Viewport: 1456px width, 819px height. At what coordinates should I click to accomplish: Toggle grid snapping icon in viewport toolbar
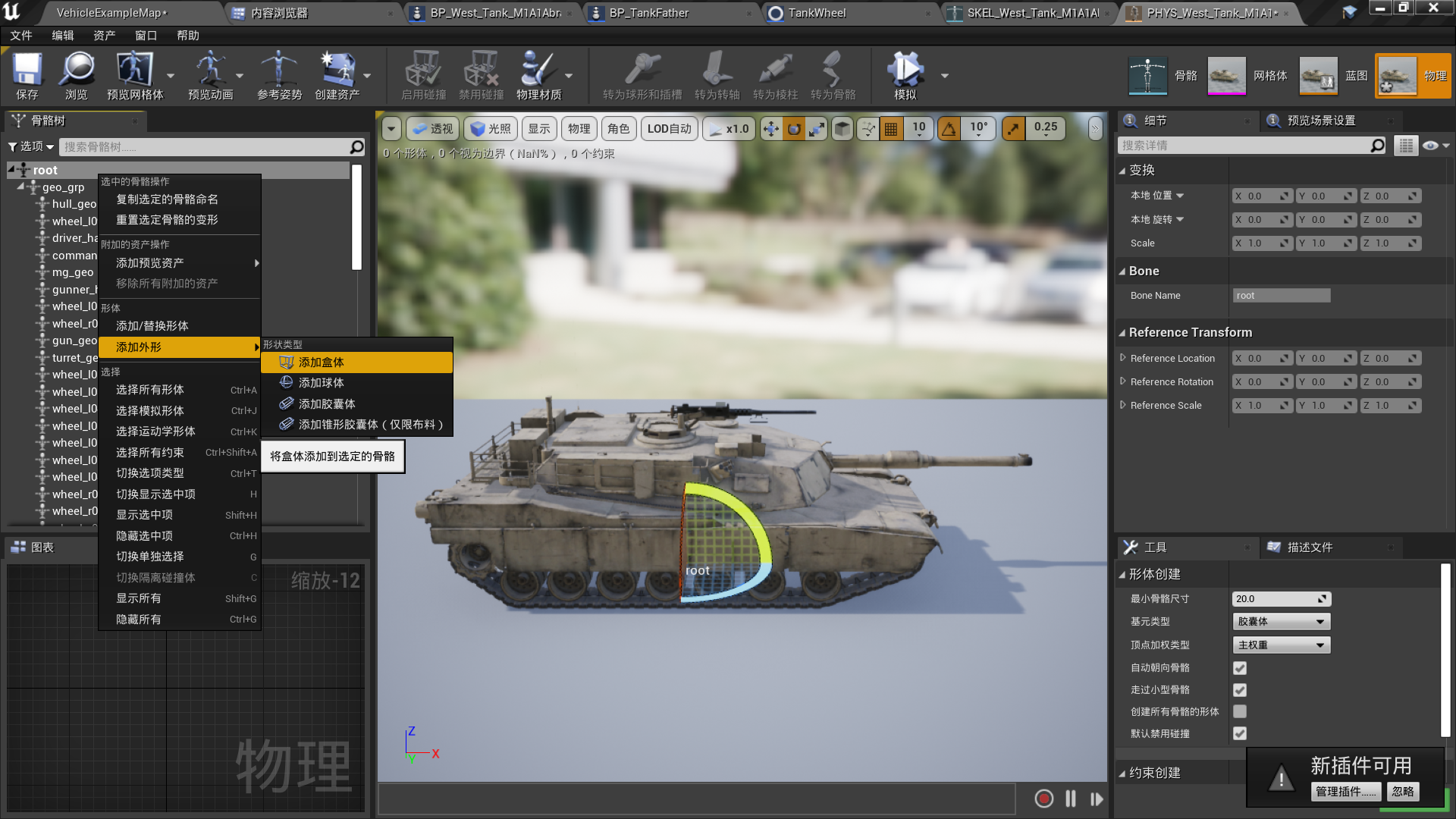[891, 129]
